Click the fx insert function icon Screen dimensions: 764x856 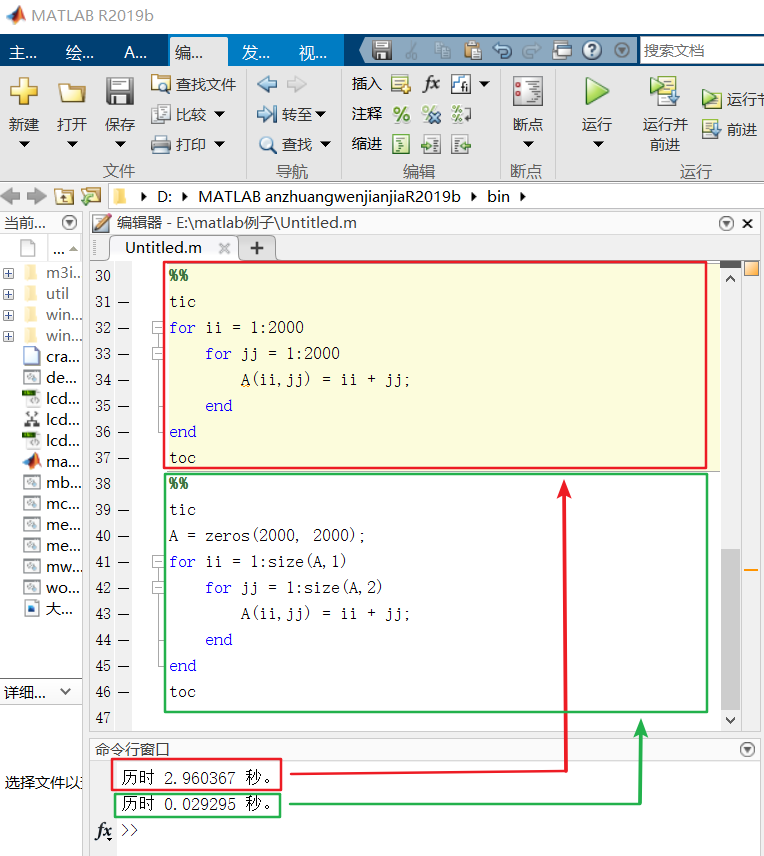[x=431, y=84]
